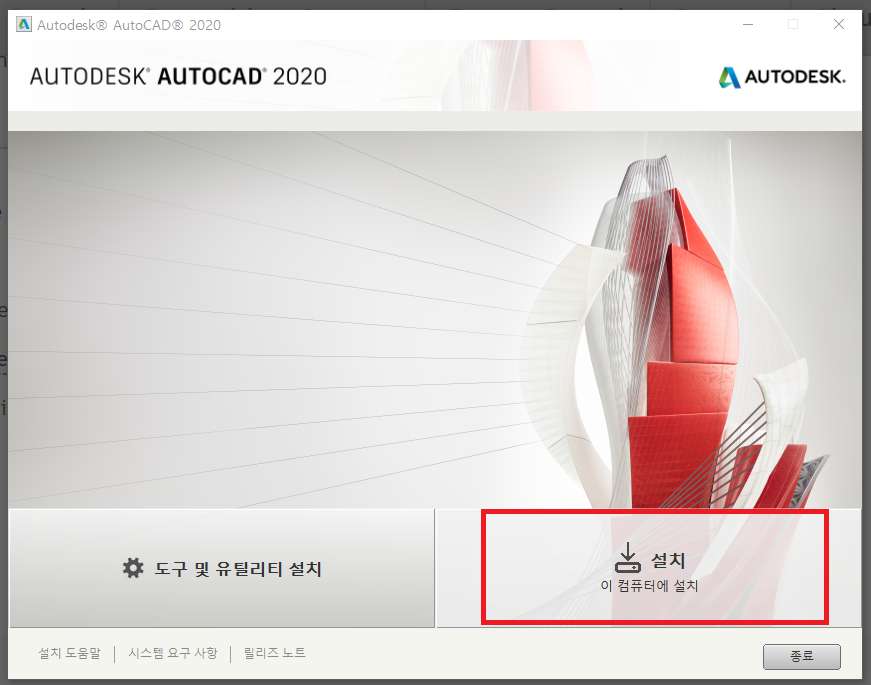Open the tools and utilities install option (도구 및 유틸리티 설치)
This screenshot has height=685, width=871.
coord(222,568)
